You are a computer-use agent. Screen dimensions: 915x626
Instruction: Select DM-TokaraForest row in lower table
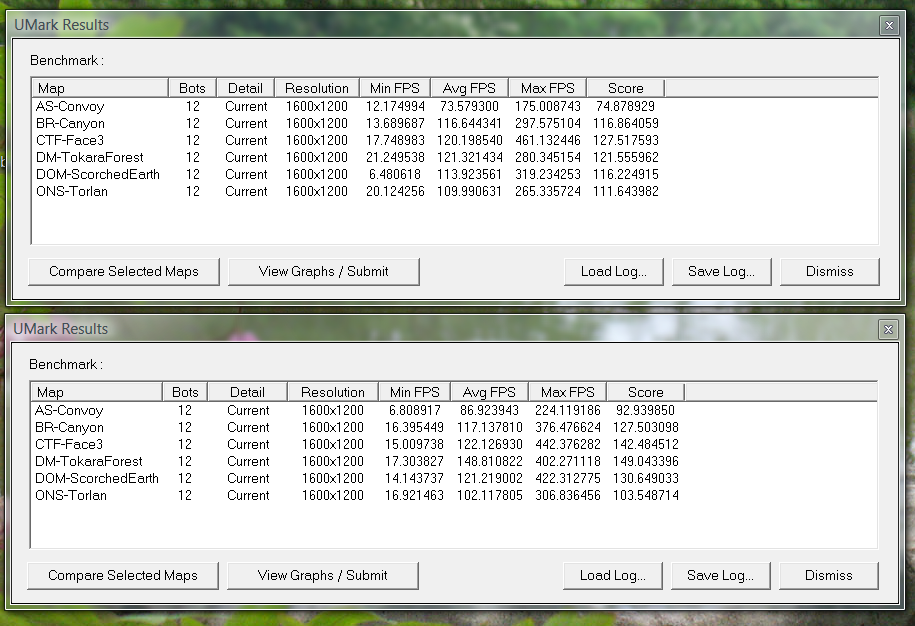click(357, 461)
